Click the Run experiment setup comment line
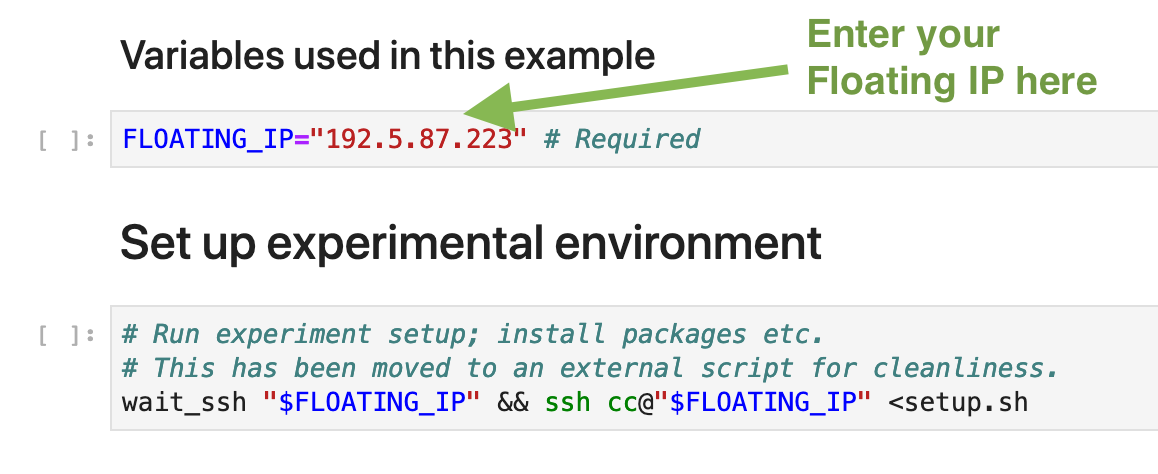The width and height of the screenshot is (1158, 474). pyautogui.click(x=472, y=334)
